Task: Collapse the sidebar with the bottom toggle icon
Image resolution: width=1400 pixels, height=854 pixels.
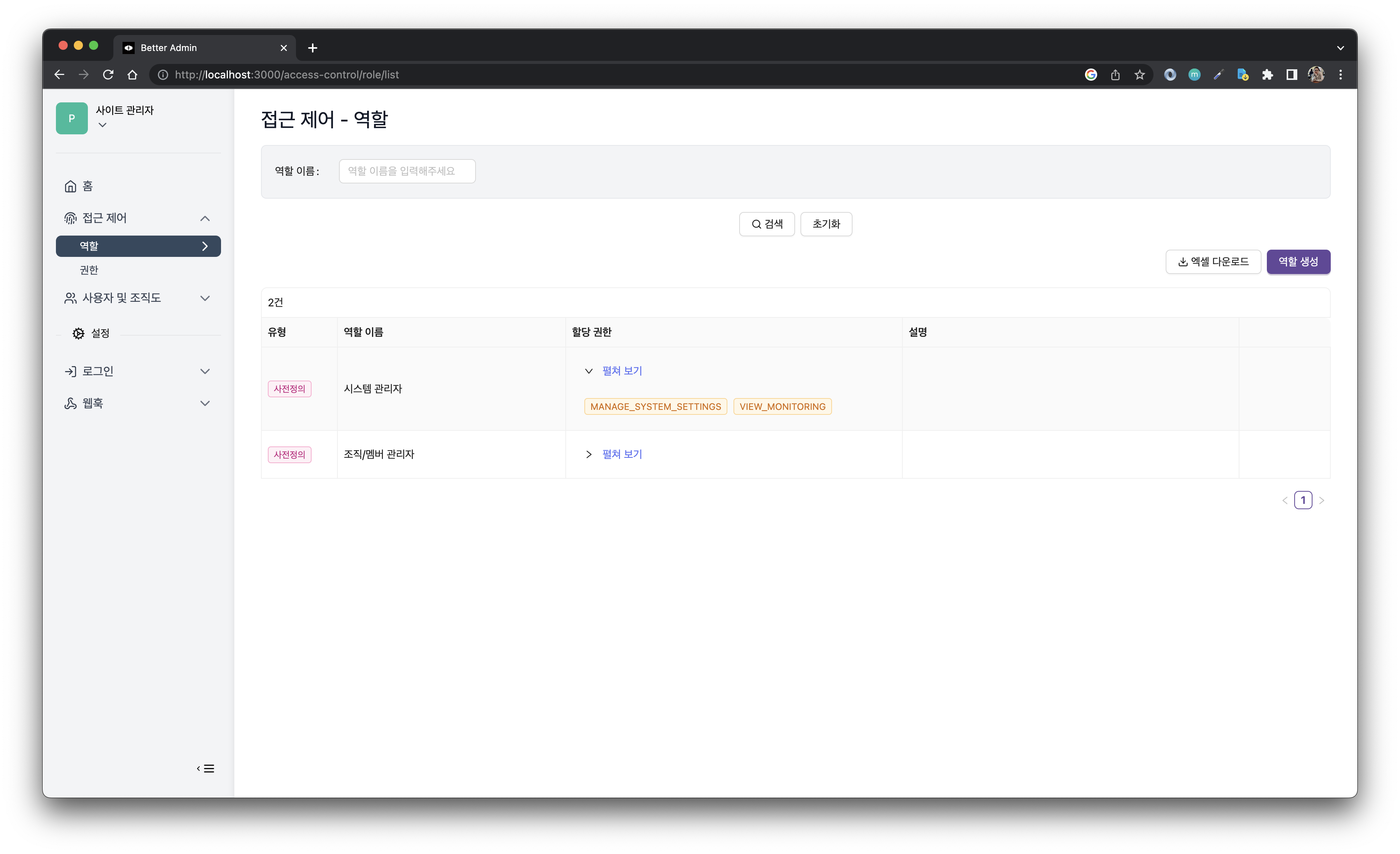Action: point(205,768)
